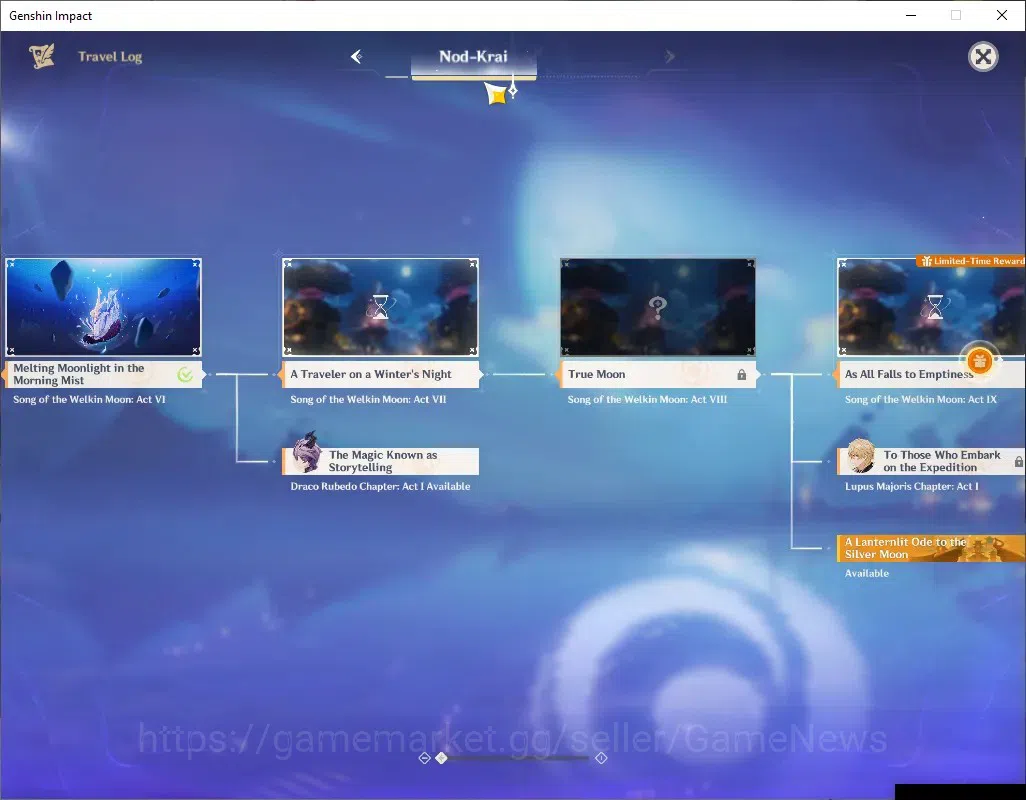Click Song of the Welkin Moon: Act VII text
The height and width of the screenshot is (800, 1026).
click(368, 400)
